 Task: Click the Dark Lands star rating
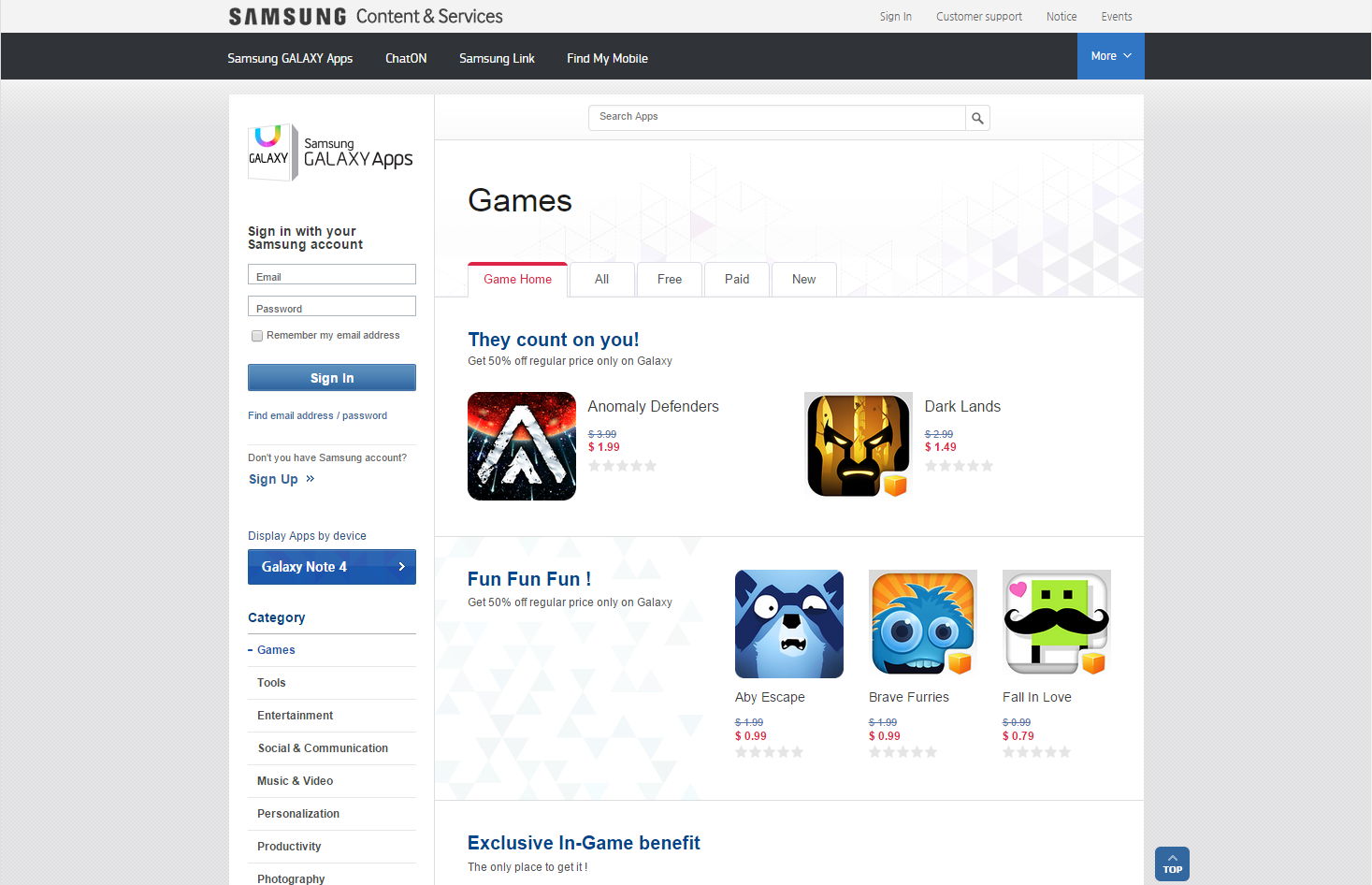959,466
